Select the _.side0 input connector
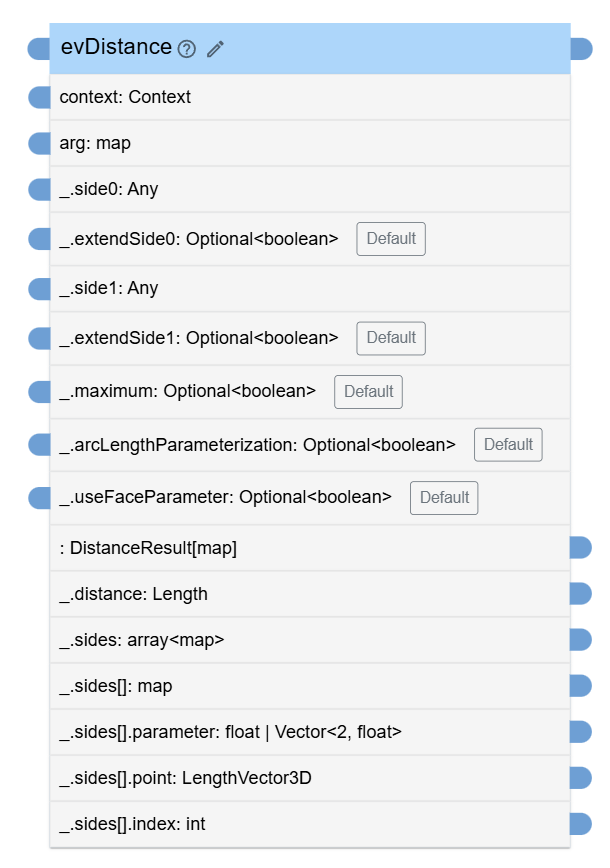The height and width of the screenshot is (868, 610). point(39,189)
